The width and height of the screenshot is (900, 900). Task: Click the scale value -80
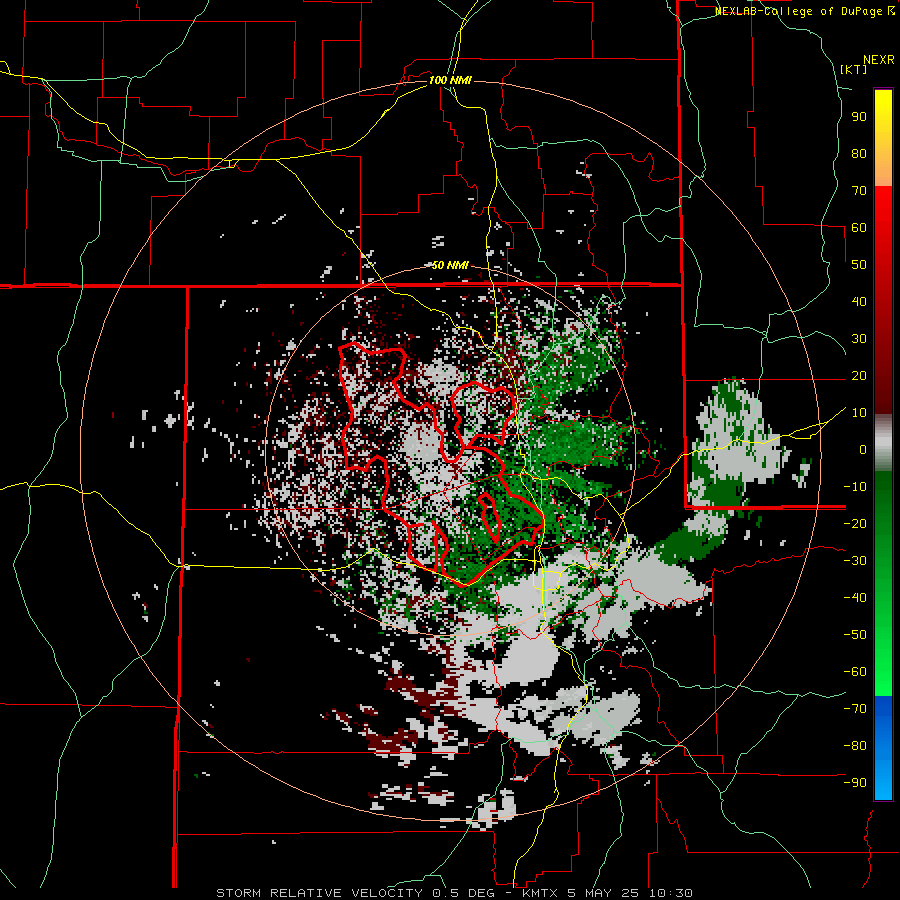855,746
